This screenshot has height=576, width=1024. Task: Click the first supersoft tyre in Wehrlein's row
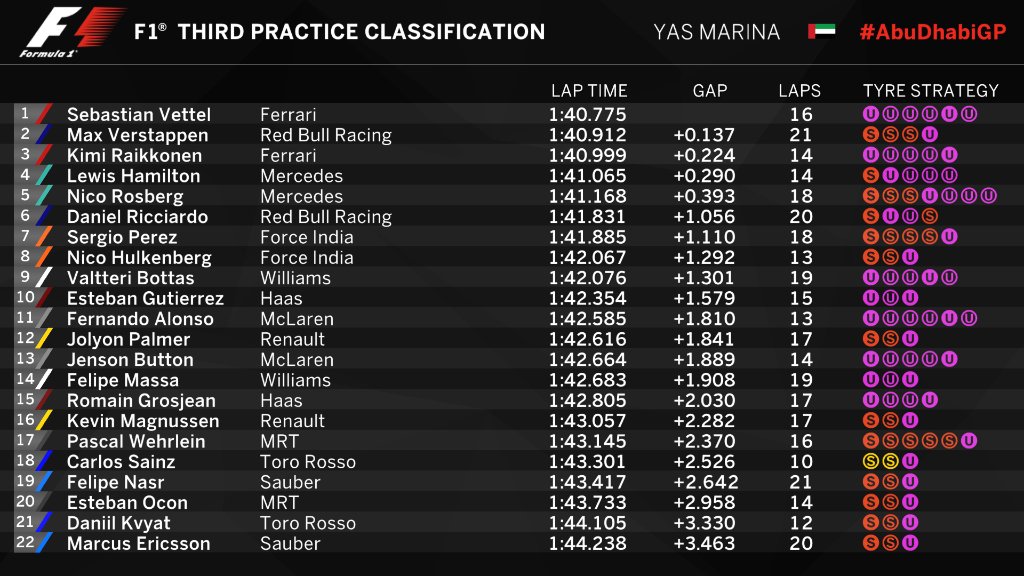[x=870, y=441]
